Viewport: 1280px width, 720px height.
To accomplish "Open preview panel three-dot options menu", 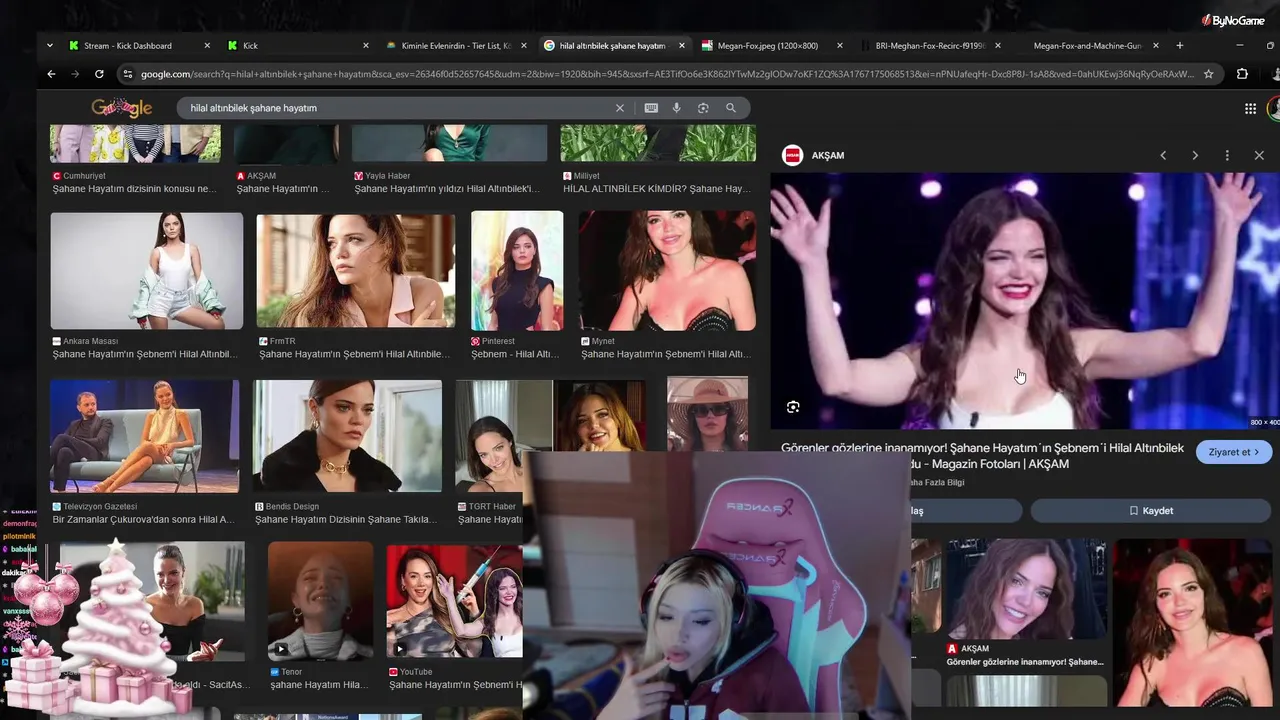I will (1227, 155).
